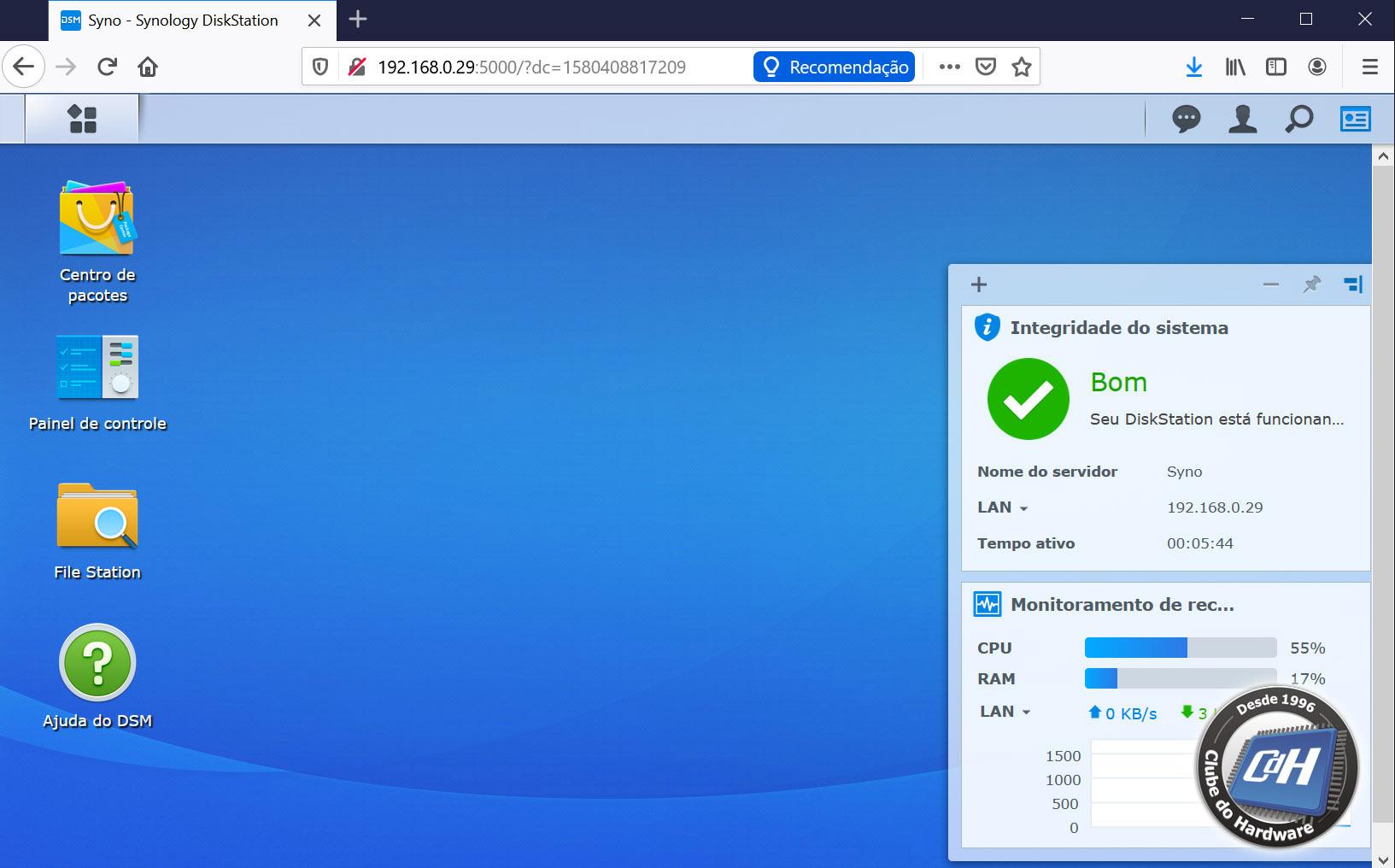Click the tracking protection shield icon
Viewport: 1395px width, 868px height.
(x=320, y=67)
